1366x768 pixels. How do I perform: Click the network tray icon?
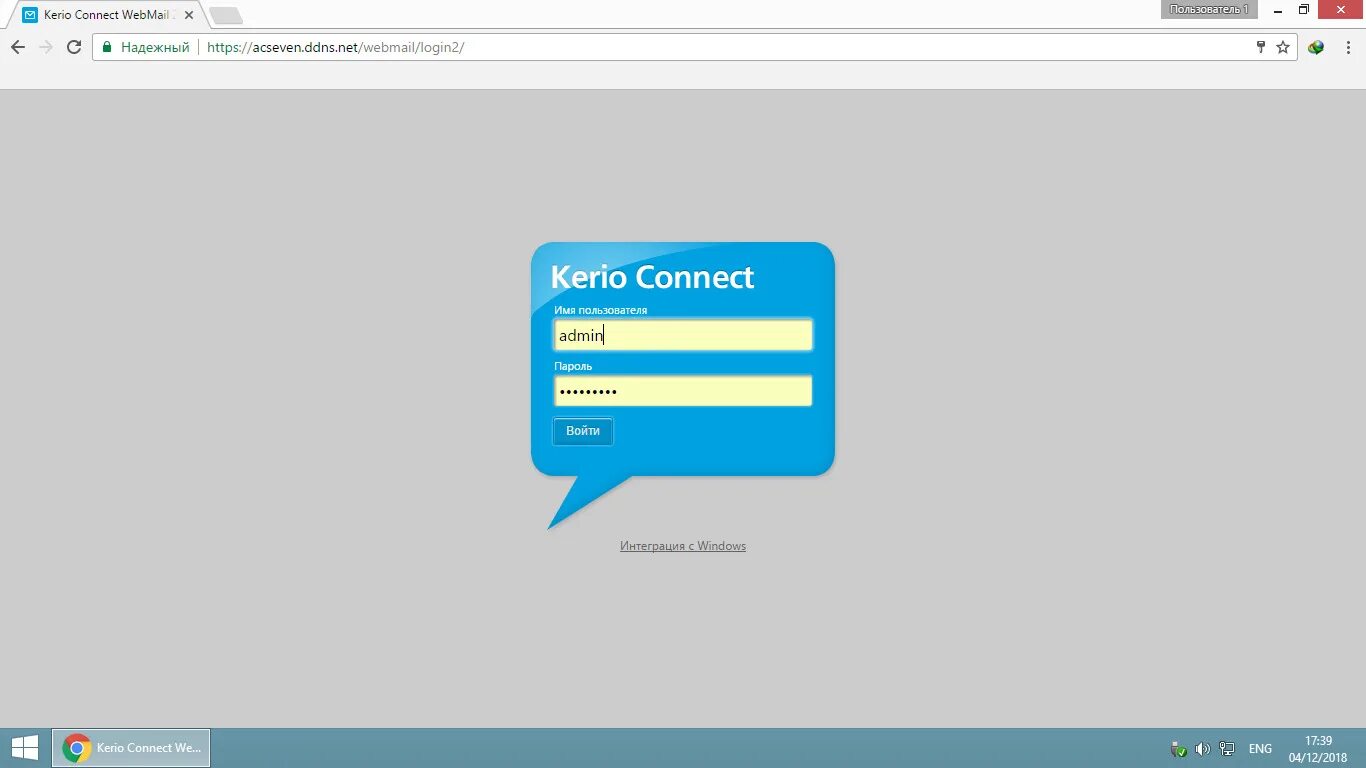click(1227, 749)
